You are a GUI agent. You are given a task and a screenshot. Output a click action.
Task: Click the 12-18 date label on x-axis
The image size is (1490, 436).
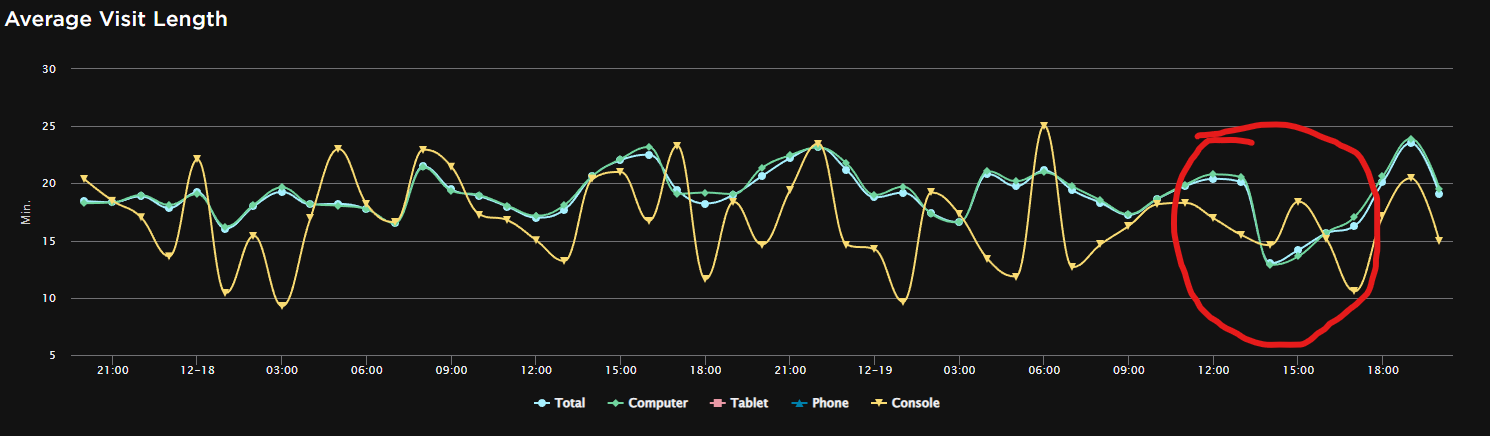coord(197,370)
